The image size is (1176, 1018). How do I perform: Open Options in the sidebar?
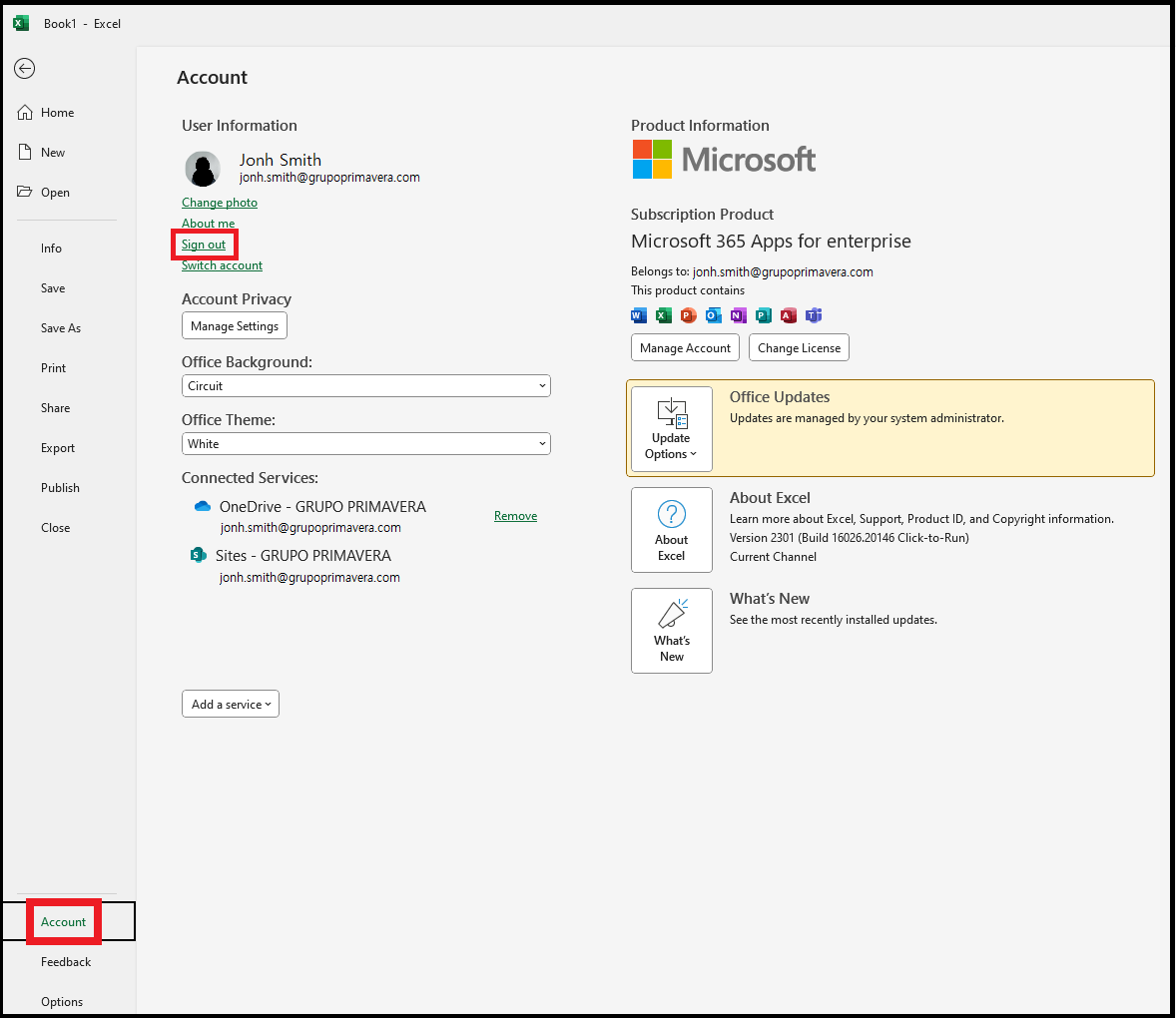tap(62, 1001)
